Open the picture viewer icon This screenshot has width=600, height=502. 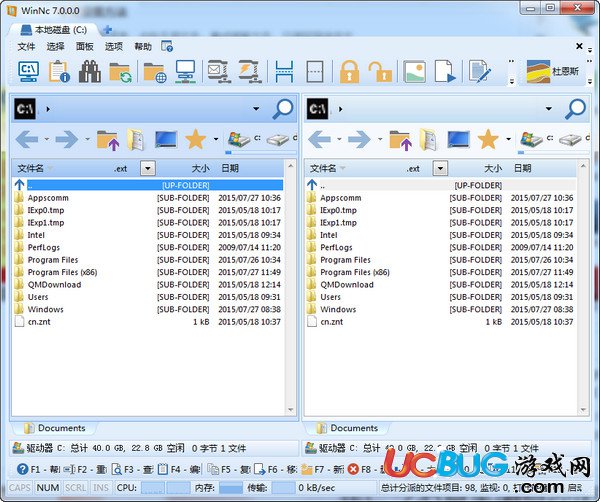[x=414, y=72]
